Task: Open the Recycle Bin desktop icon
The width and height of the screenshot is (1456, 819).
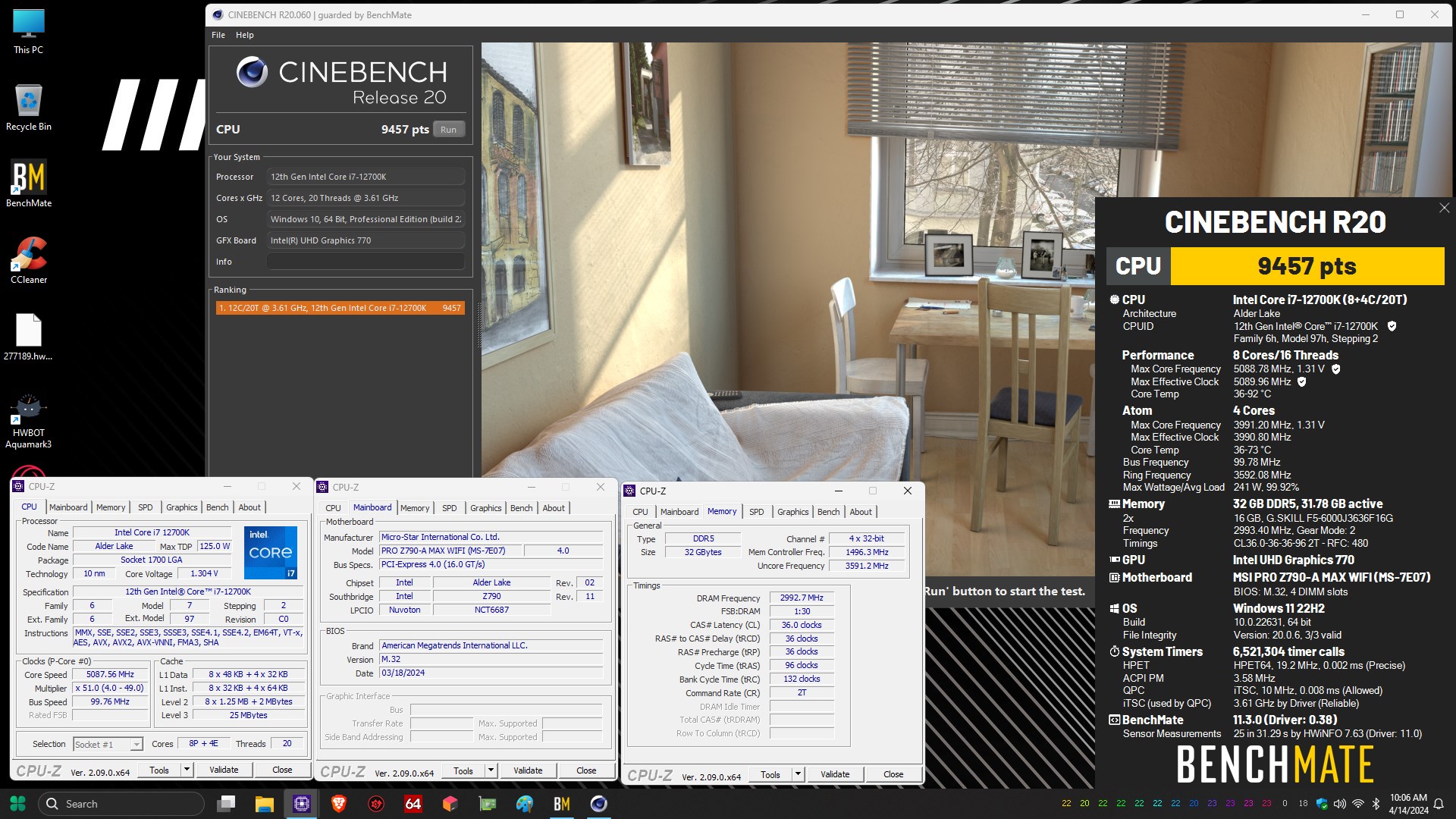Action: click(x=29, y=108)
